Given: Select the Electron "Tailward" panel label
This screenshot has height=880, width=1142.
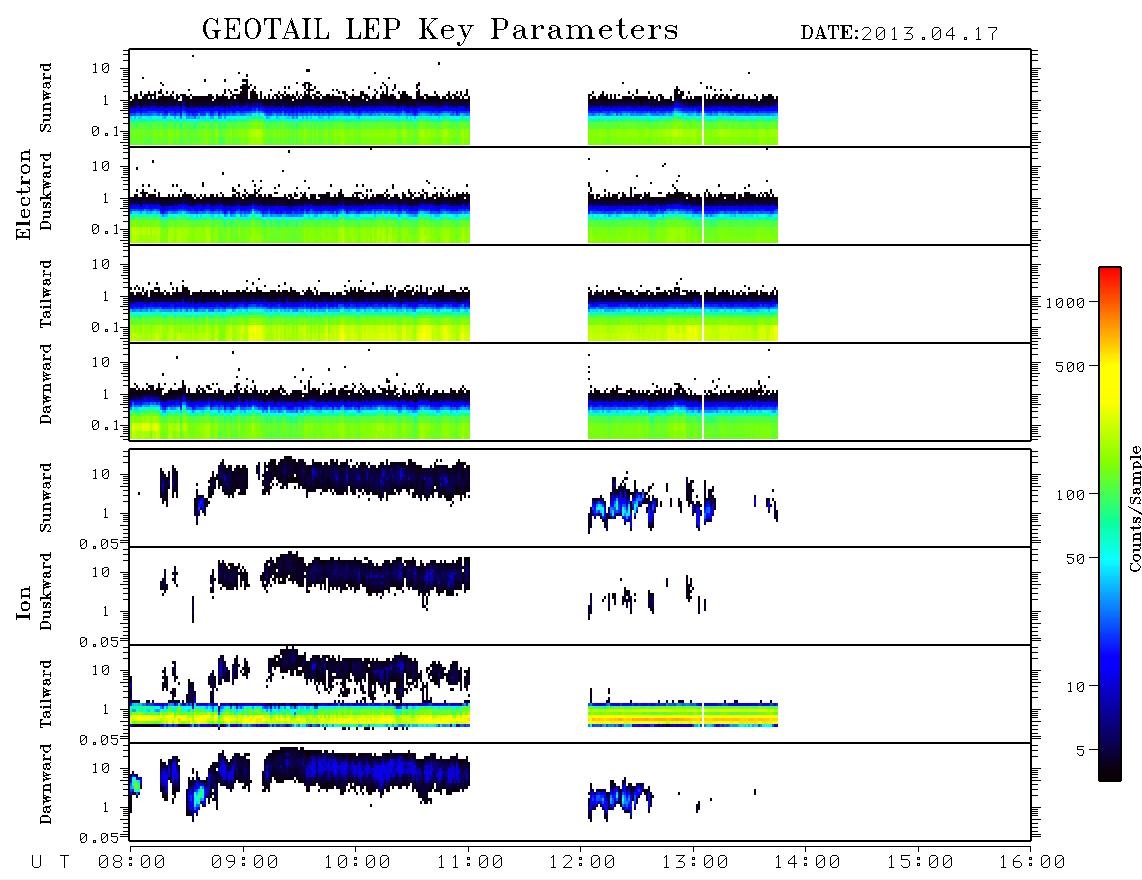Looking at the screenshot, I should point(45,294).
